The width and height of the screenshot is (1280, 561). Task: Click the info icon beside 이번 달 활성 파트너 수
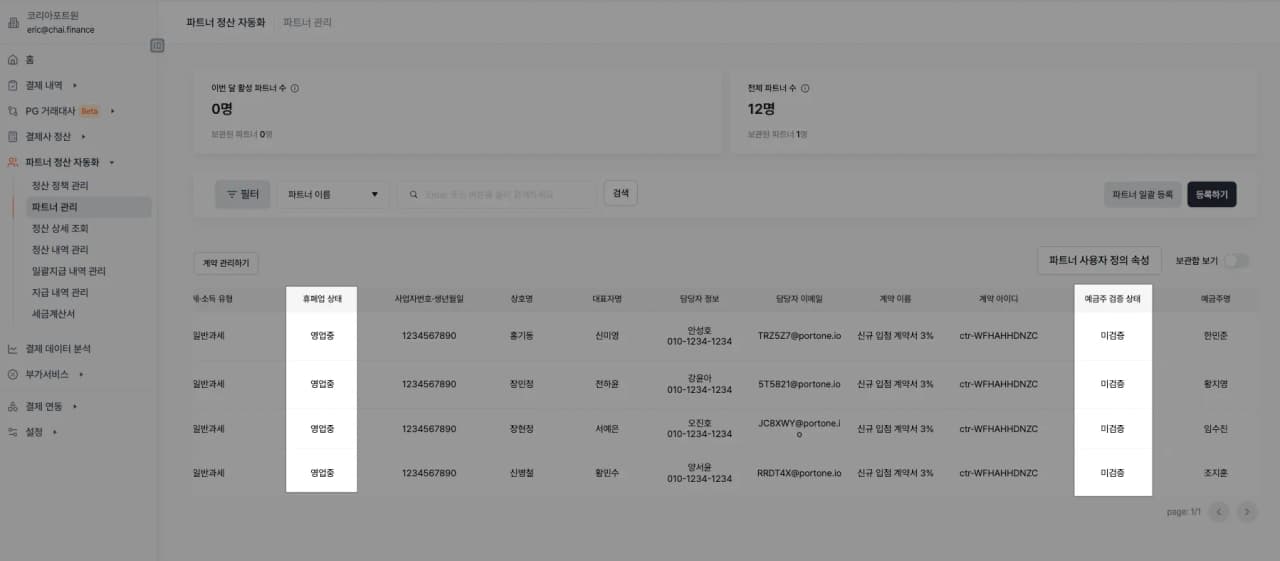click(x=295, y=88)
